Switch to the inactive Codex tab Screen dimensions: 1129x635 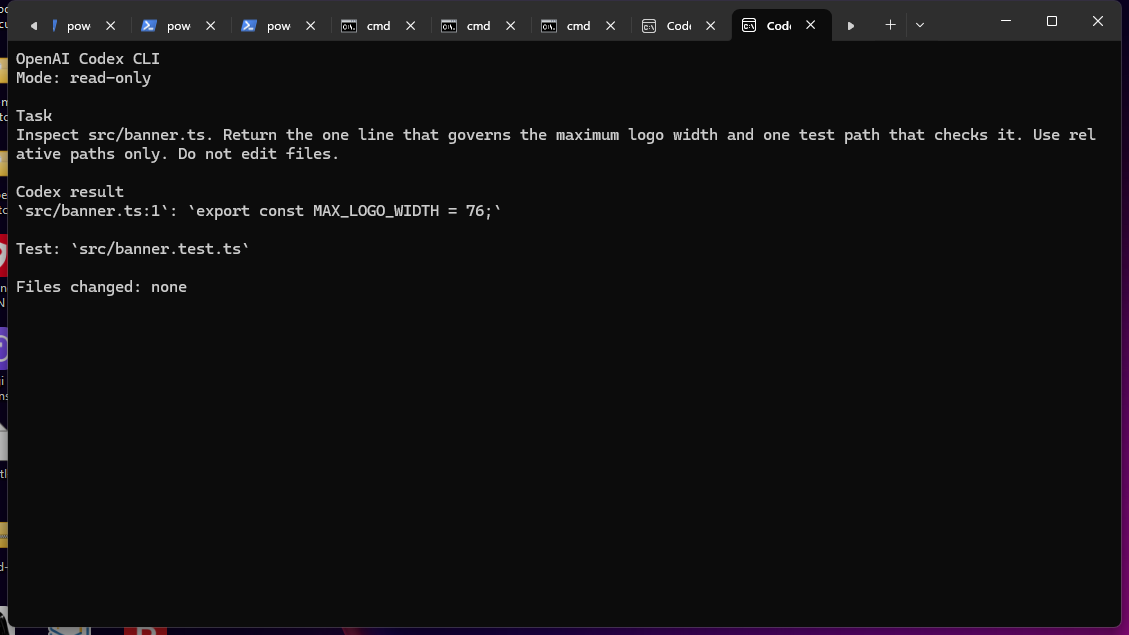pos(678,26)
